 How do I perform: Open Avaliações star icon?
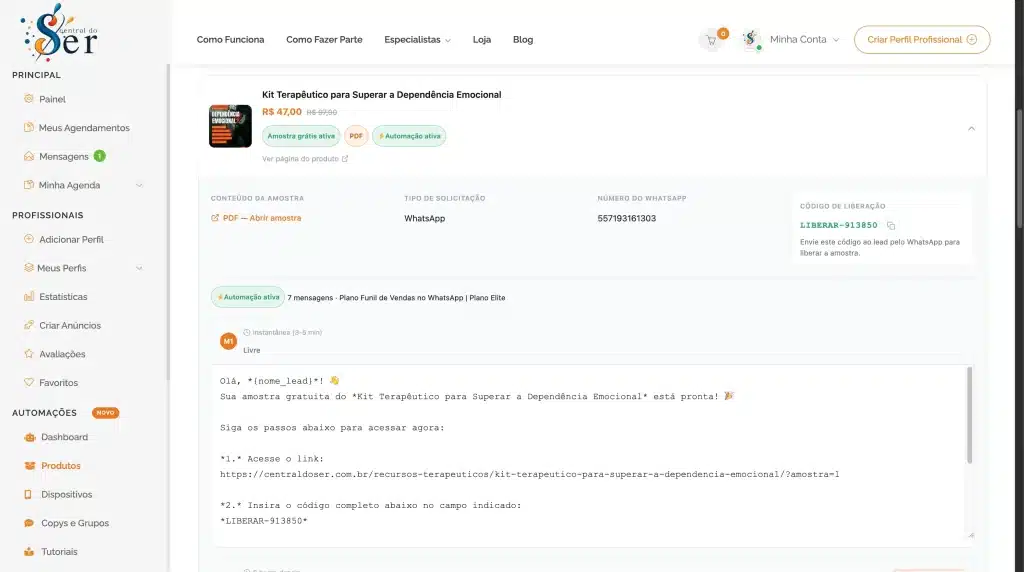[29, 354]
